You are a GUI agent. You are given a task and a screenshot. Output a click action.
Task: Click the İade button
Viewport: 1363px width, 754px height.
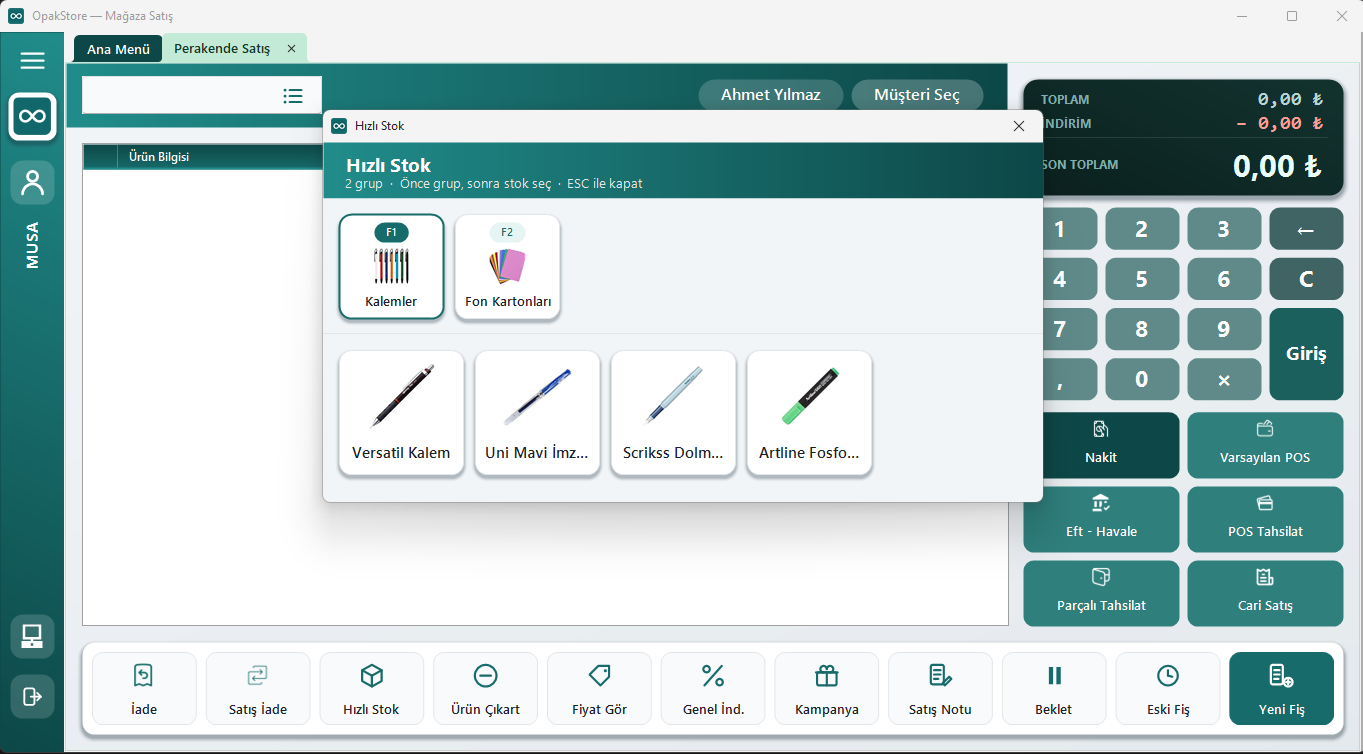144,689
